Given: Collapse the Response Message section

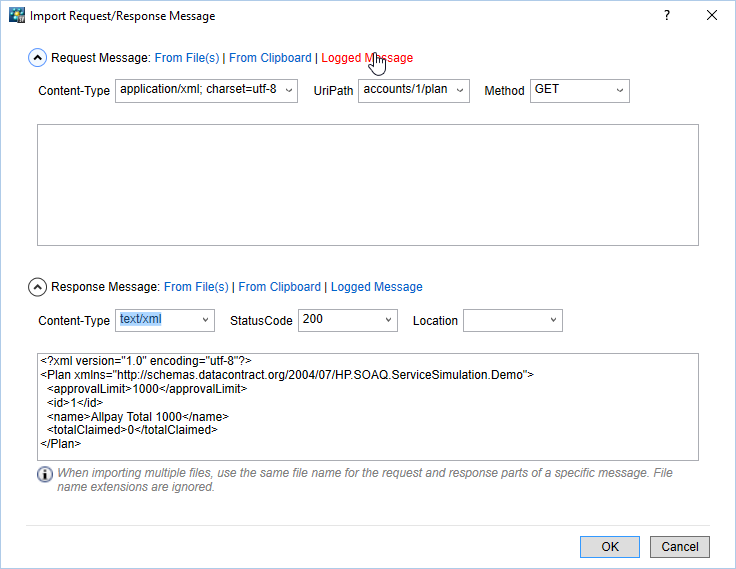Looking at the screenshot, I should [x=37, y=287].
